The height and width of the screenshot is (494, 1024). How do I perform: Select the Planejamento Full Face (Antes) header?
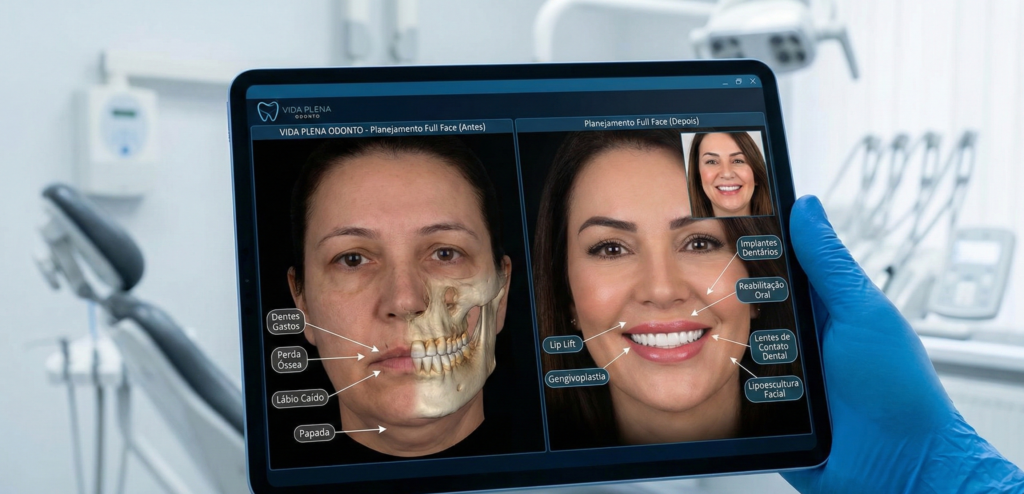point(382,131)
